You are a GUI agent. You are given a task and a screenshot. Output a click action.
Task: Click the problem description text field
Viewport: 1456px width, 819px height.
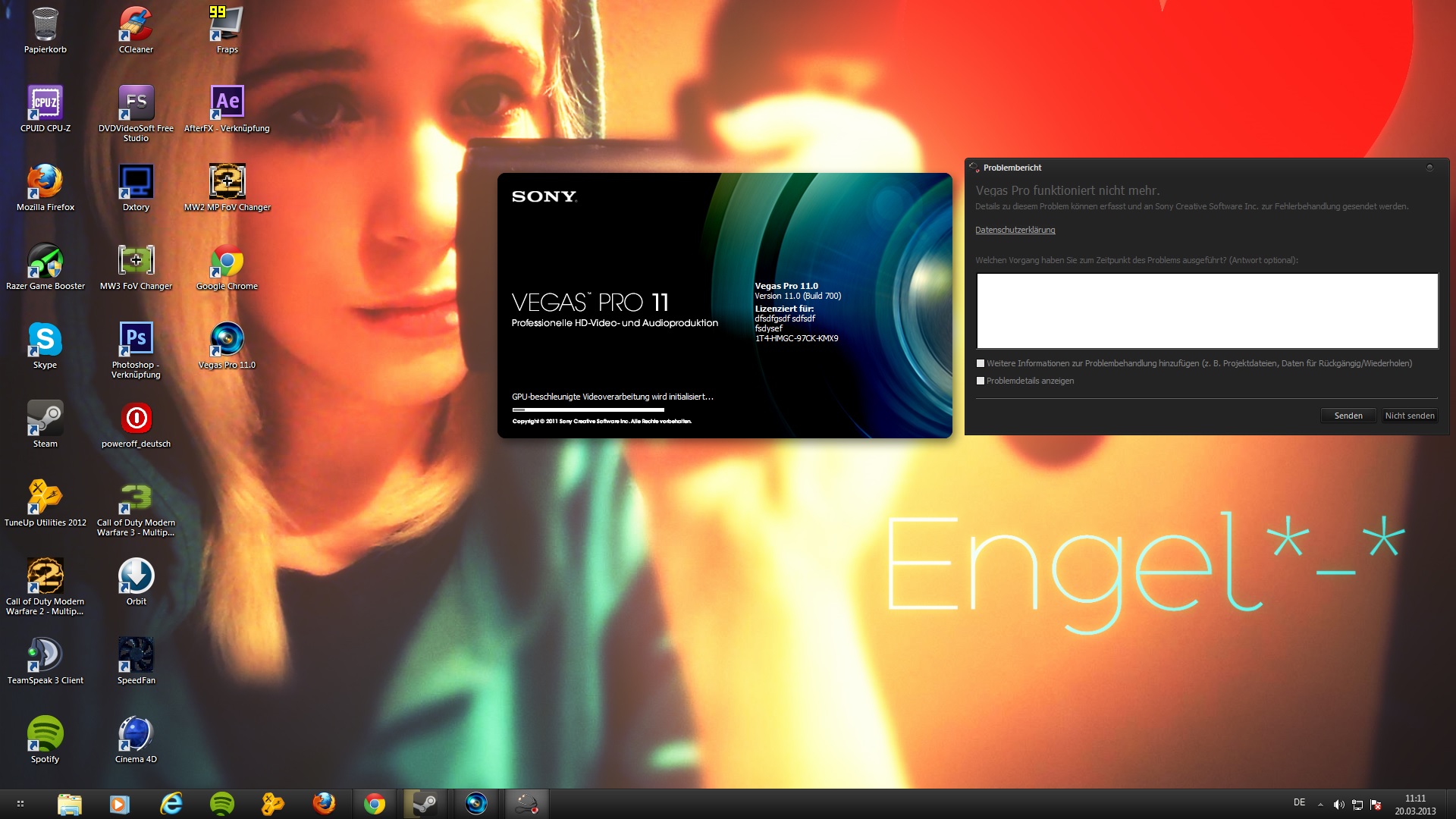click(x=1207, y=311)
